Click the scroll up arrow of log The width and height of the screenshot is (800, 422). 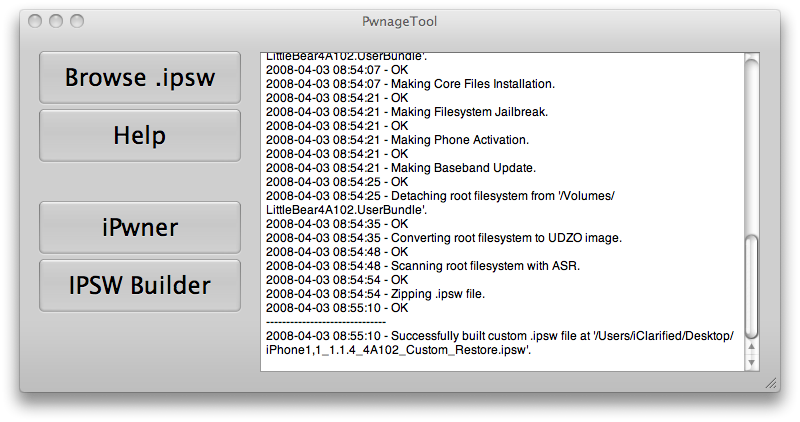click(x=751, y=350)
